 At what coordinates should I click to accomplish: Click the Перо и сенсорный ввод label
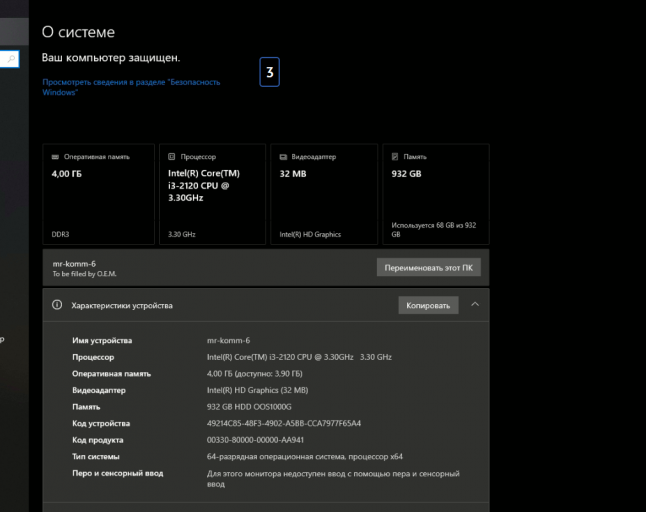coord(118,473)
